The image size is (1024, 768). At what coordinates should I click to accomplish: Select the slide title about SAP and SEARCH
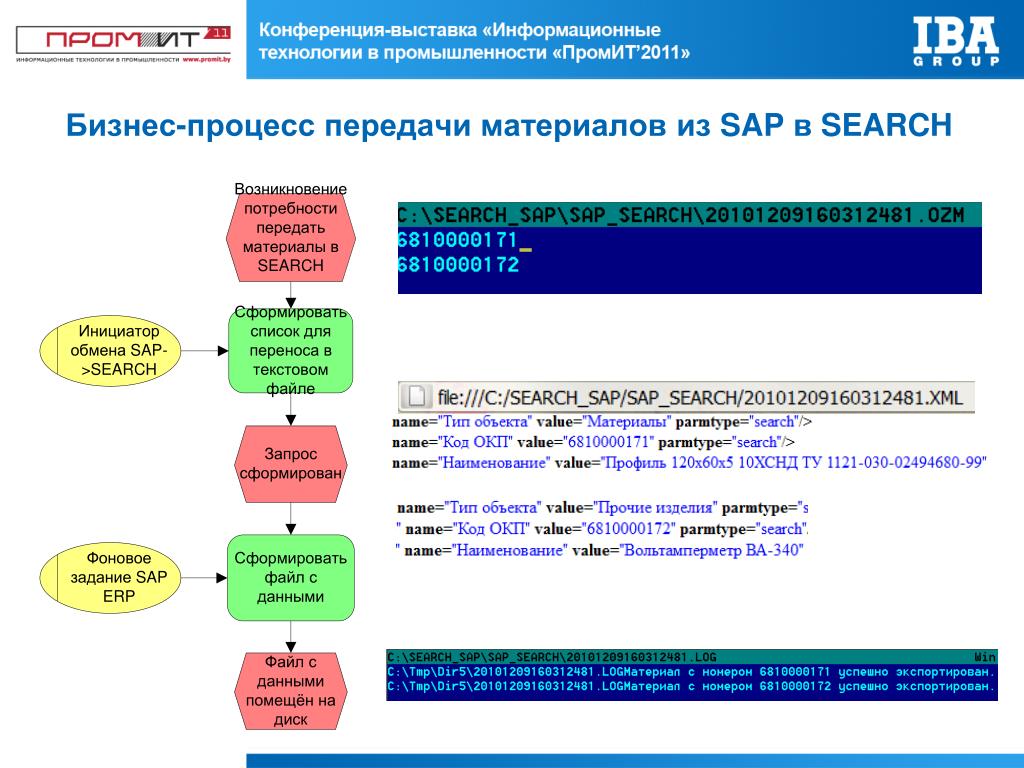tap(509, 125)
